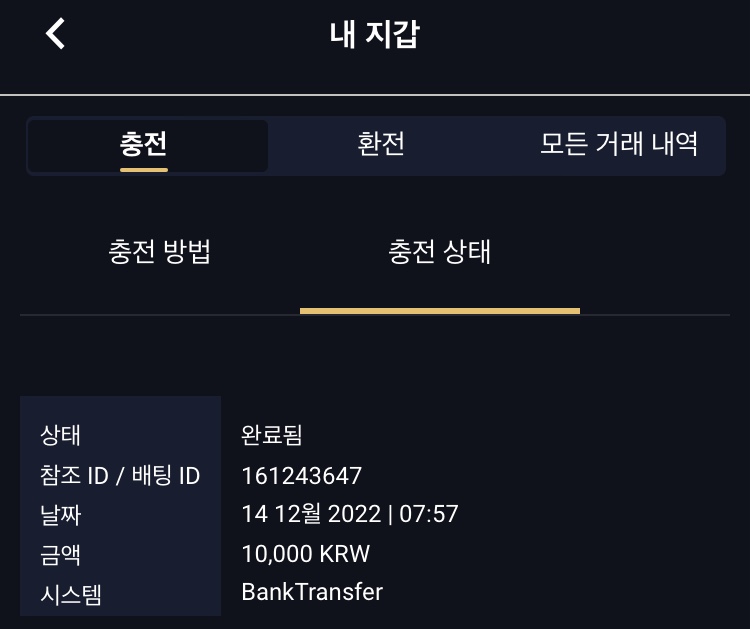750x629 pixels.
Task: Show the 충전 방법 sub-tab
Action: click(159, 251)
